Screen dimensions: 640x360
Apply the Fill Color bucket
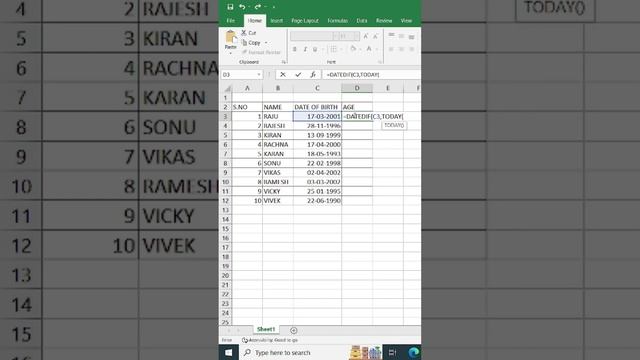(x=353, y=49)
